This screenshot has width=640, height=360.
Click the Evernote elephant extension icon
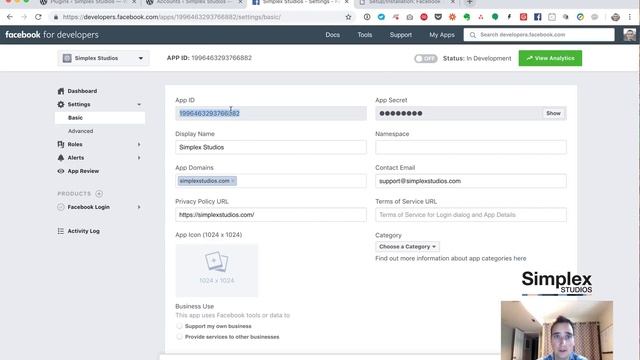467,17
